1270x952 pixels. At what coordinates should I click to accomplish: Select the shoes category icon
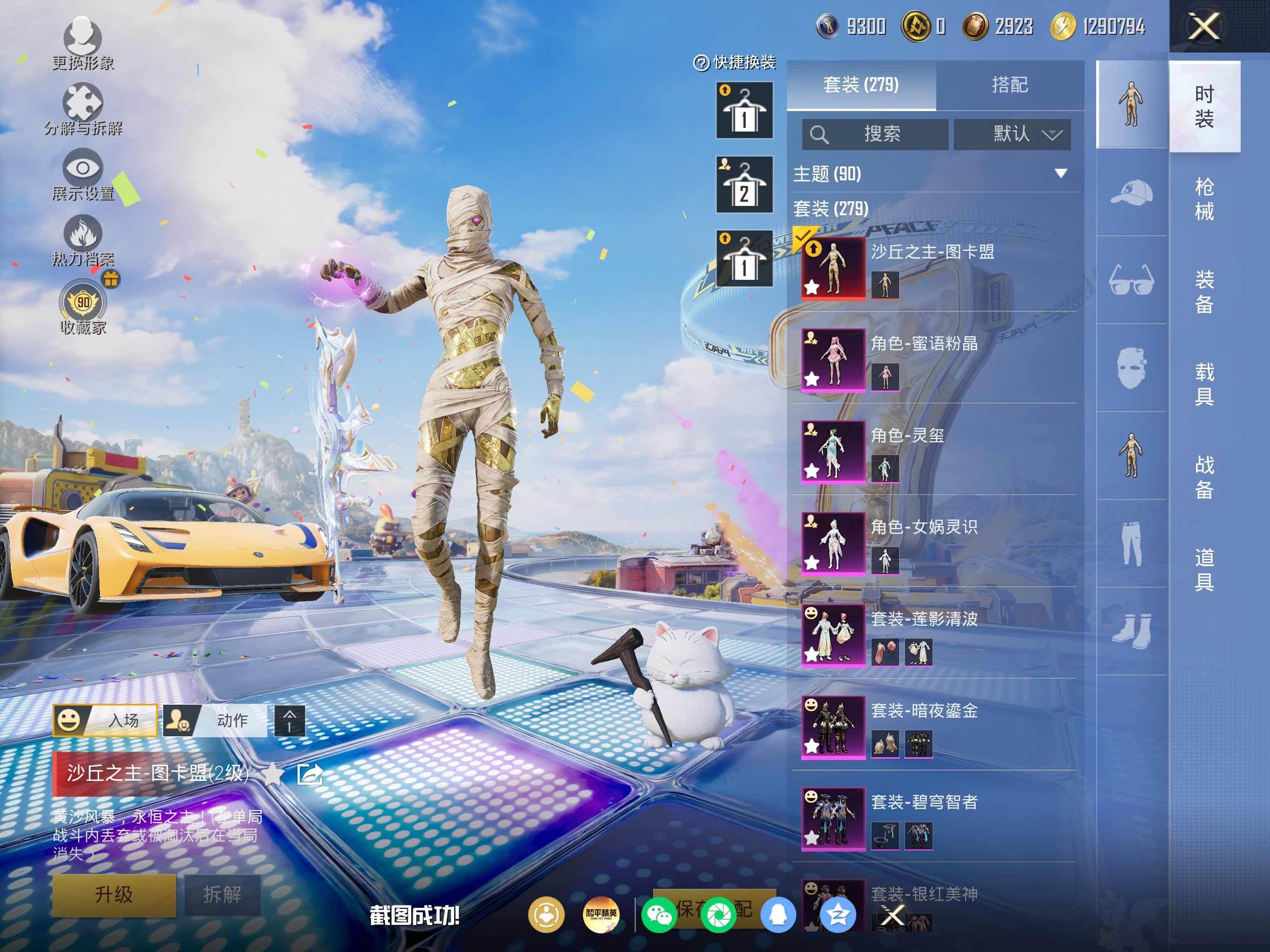[1131, 632]
